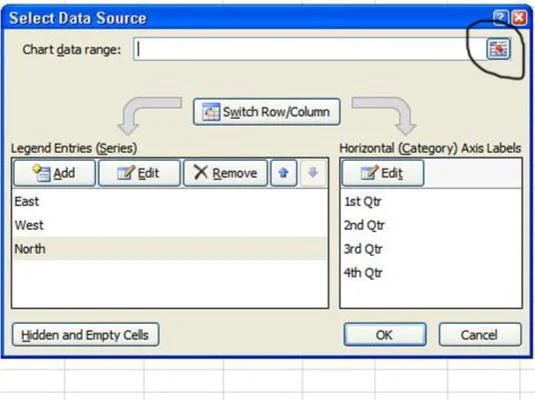The height and width of the screenshot is (400, 535).
Task: Select the 3rd Qtr axis label
Action: 431,249
